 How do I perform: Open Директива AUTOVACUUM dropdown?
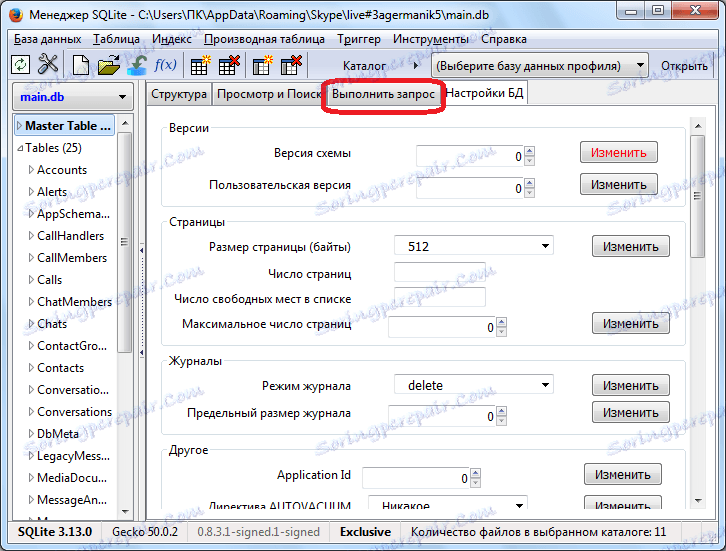(x=448, y=502)
